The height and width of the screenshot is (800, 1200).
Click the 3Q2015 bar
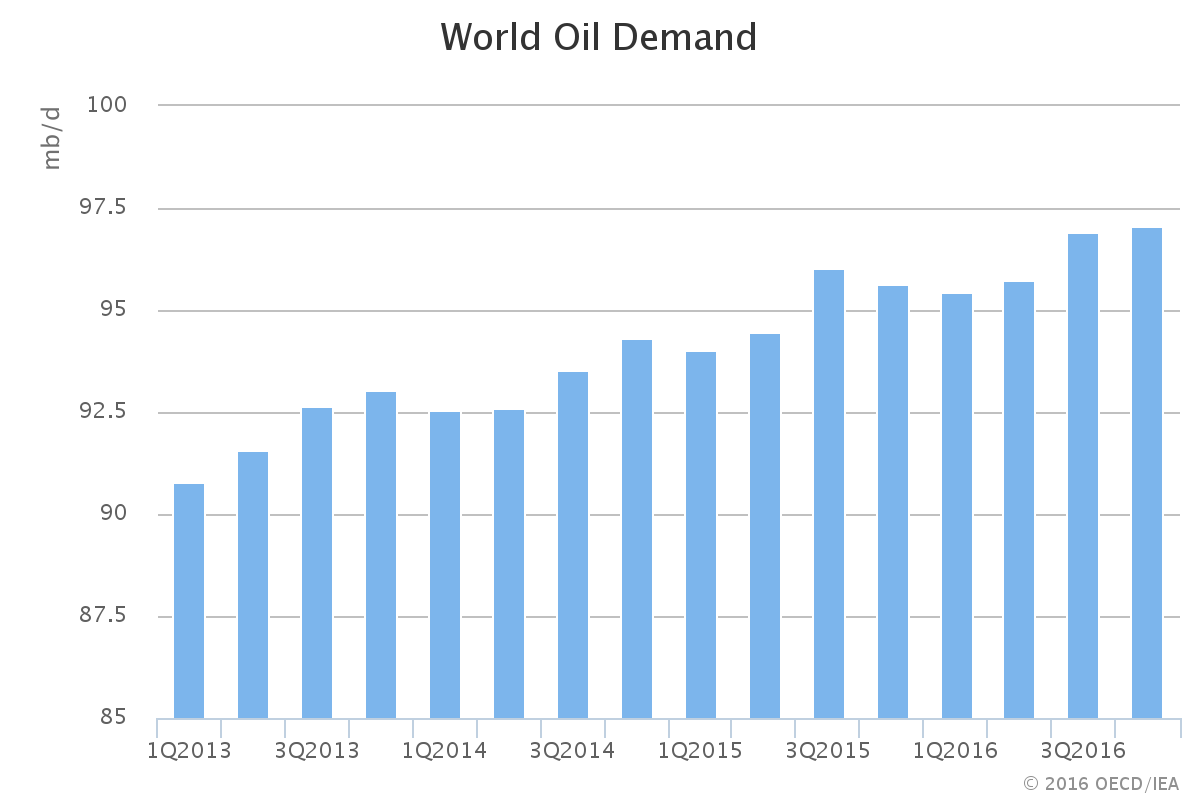pos(829,494)
